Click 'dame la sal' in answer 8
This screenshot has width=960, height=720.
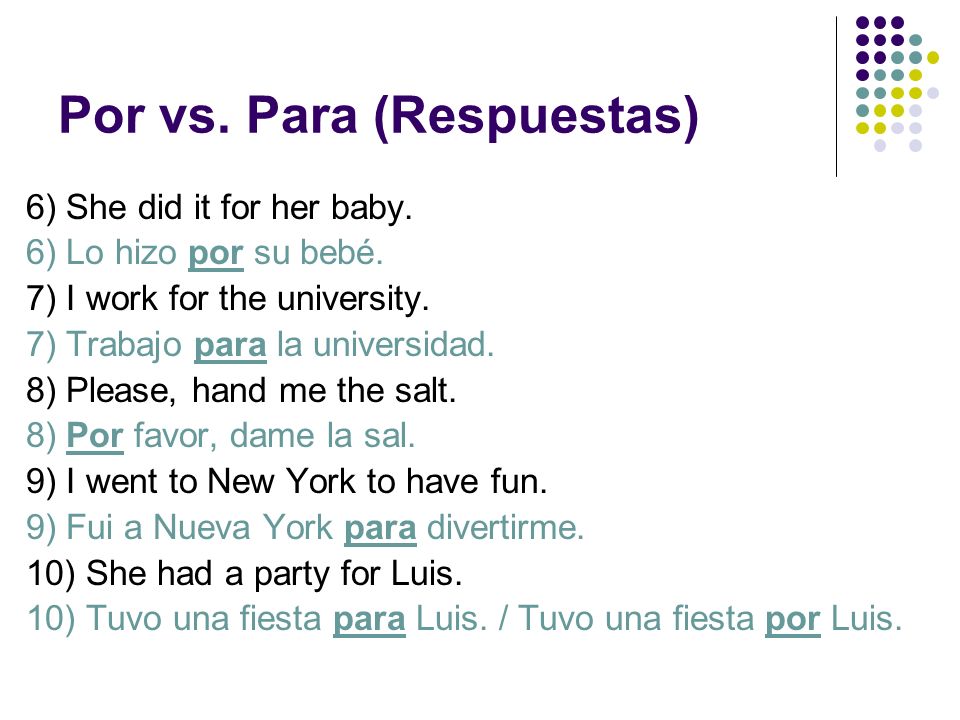323,436
